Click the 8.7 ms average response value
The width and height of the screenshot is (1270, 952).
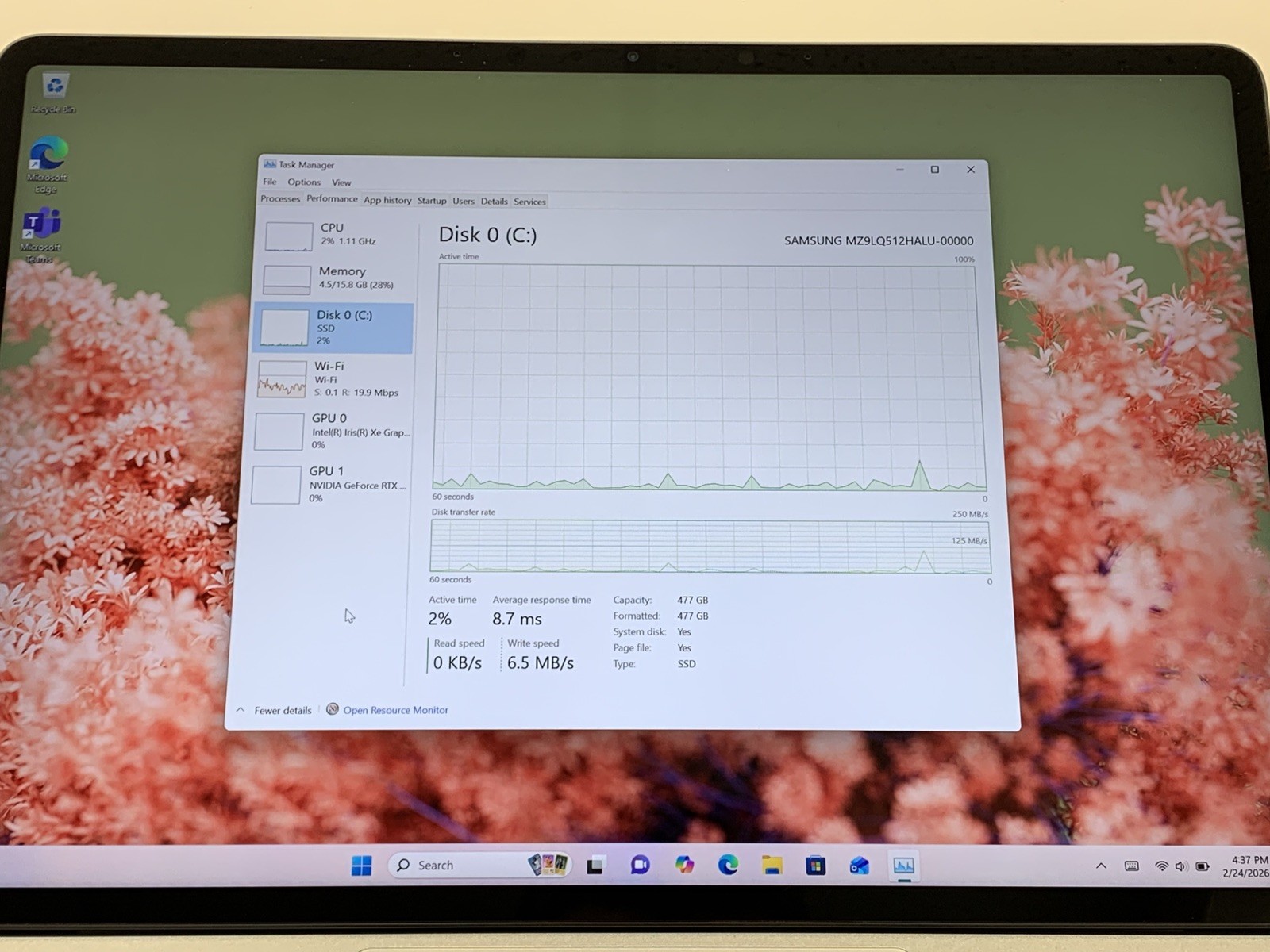pos(517,619)
